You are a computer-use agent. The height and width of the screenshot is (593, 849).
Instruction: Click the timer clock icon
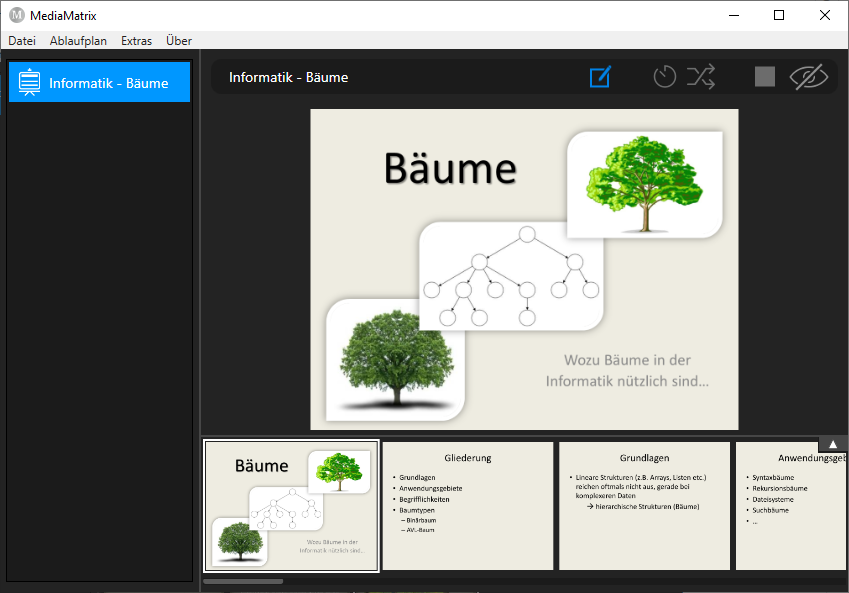pos(665,77)
